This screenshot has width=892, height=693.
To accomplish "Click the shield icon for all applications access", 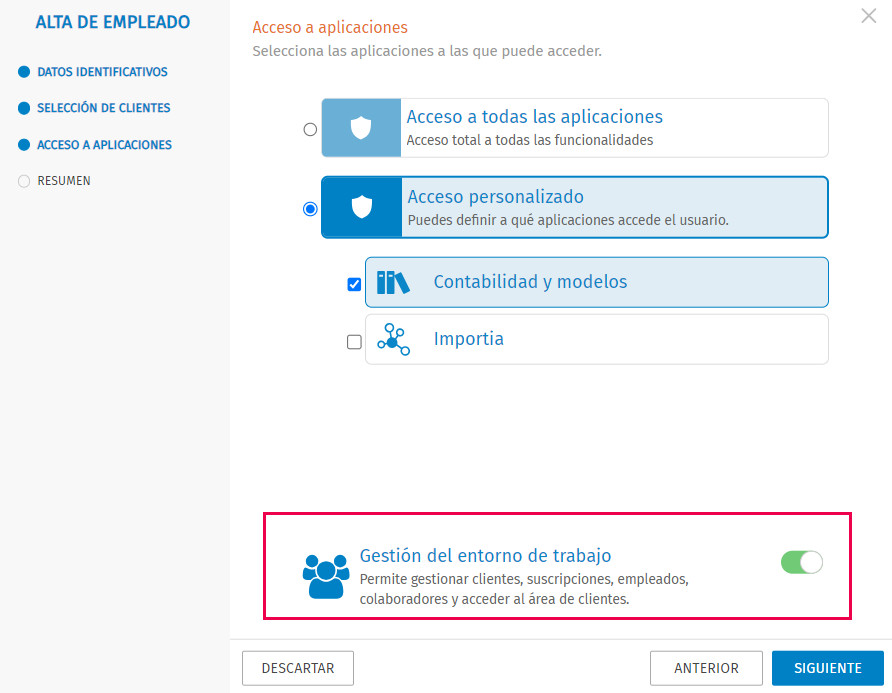I will pos(361,127).
